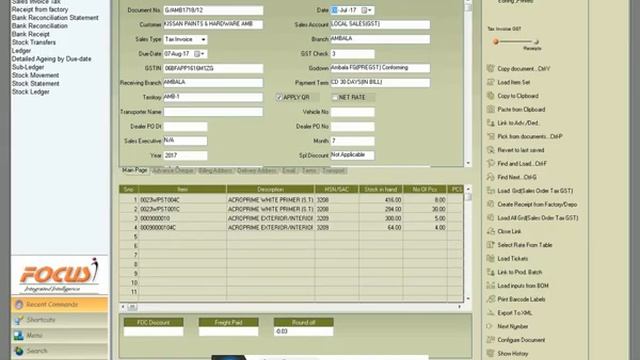Click the Copy to Clipboard icon
Screen dimensions: 640x360
pyautogui.click(x=491, y=96)
